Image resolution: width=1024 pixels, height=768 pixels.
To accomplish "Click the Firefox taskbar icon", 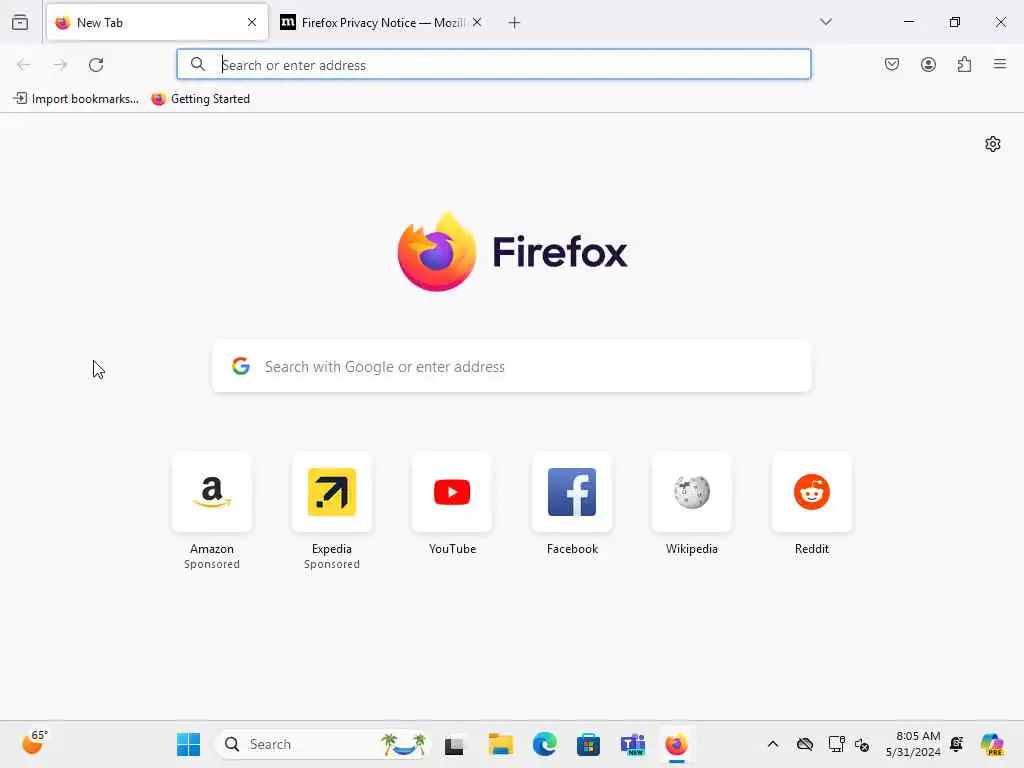I will point(677,744).
